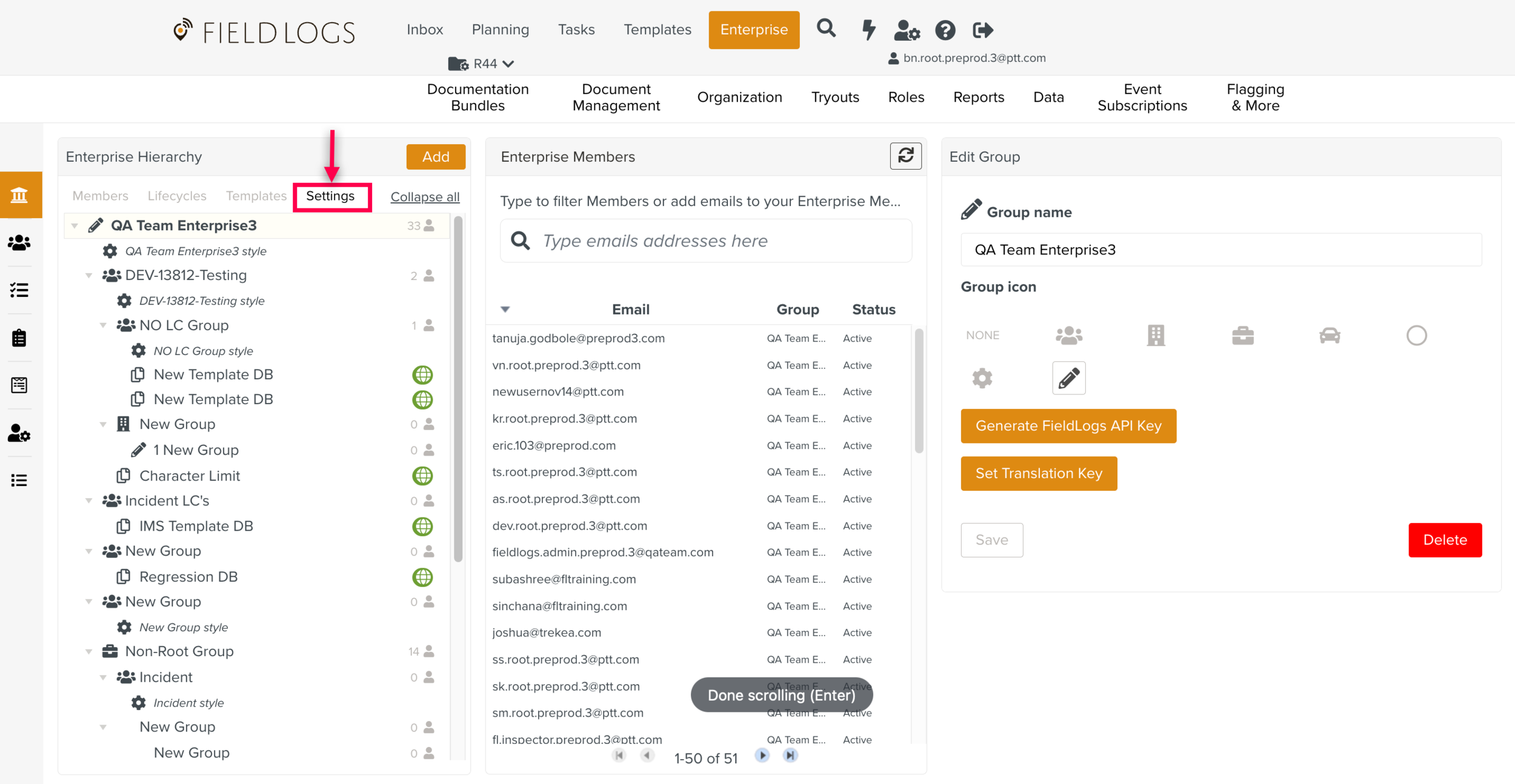
Task: Collapse the DEV-13812-Testing tree node
Action: click(x=89, y=276)
